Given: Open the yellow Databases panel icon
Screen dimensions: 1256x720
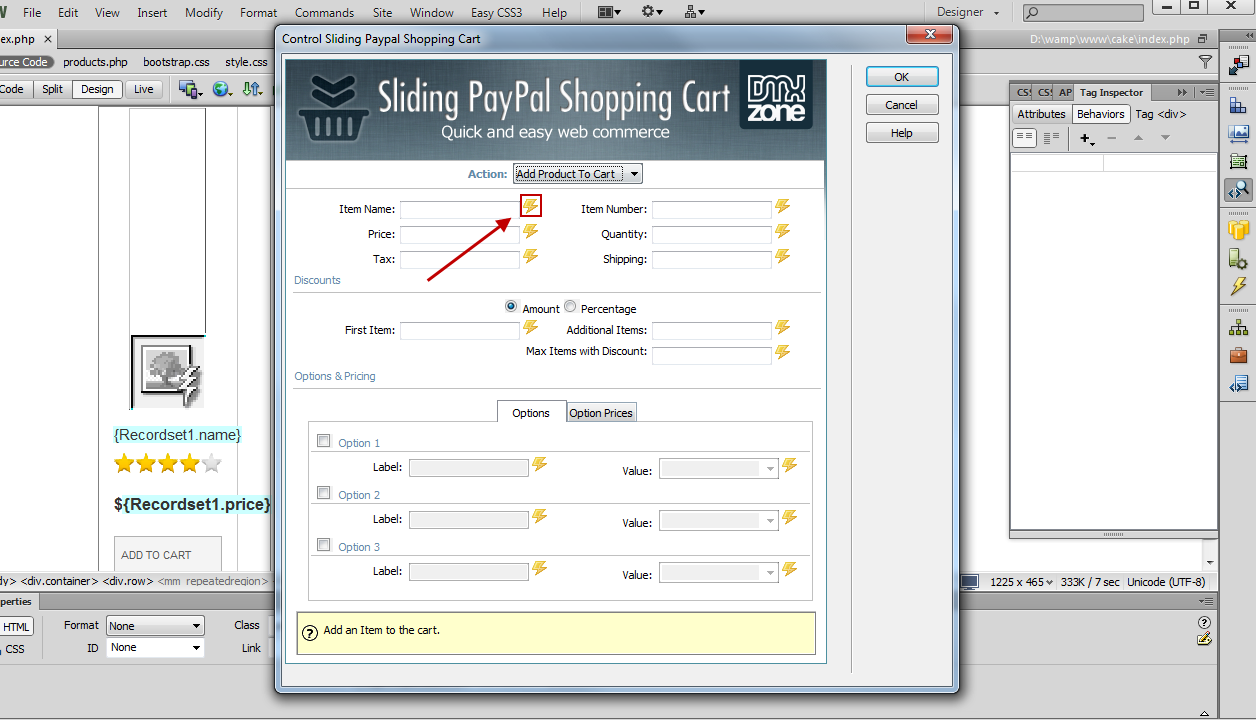Looking at the screenshot, I should pos(1239,229).
